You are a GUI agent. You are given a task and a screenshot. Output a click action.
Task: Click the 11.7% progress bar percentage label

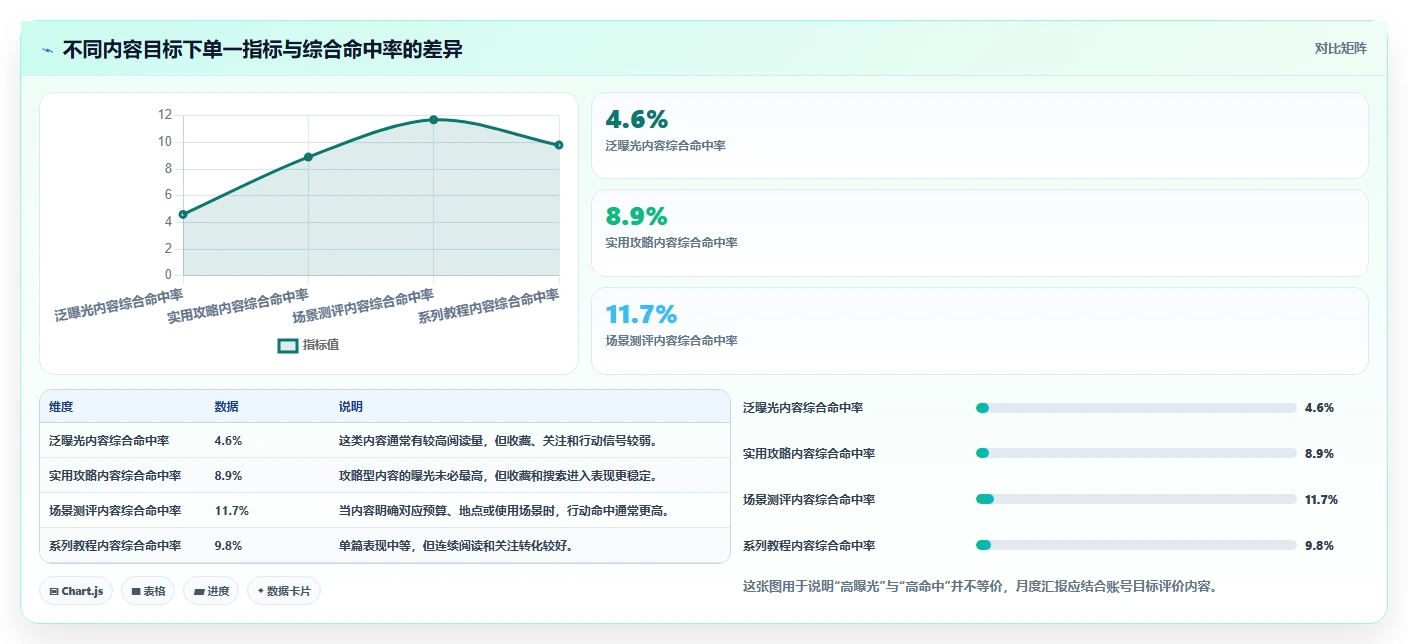[x=1321, y=499]
